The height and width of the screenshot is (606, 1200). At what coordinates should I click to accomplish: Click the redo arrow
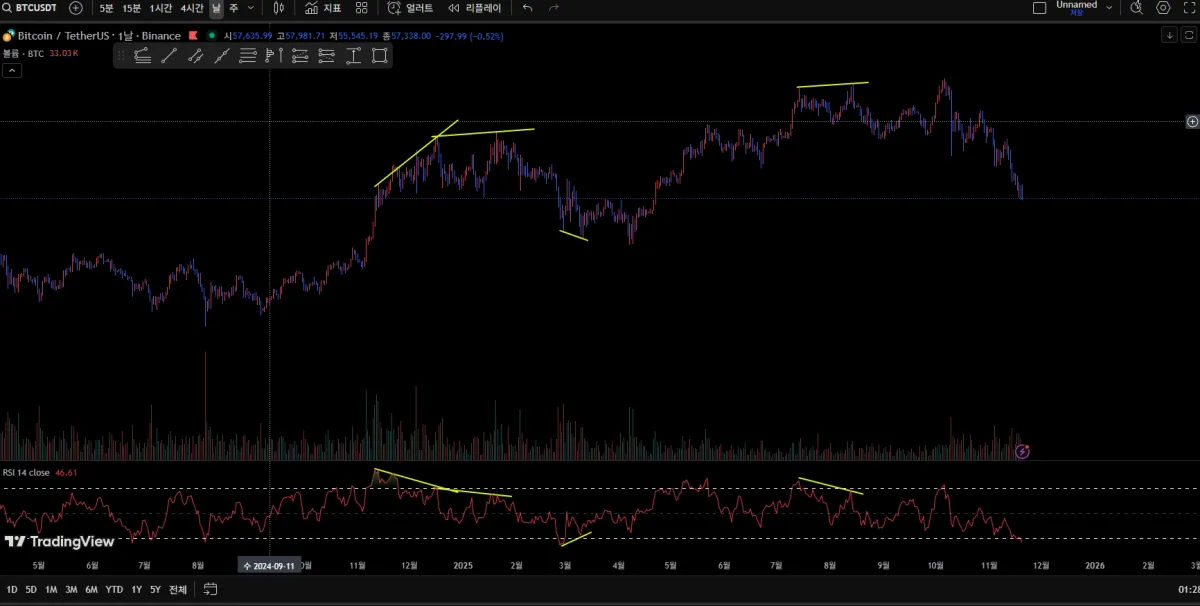point(554,8)
